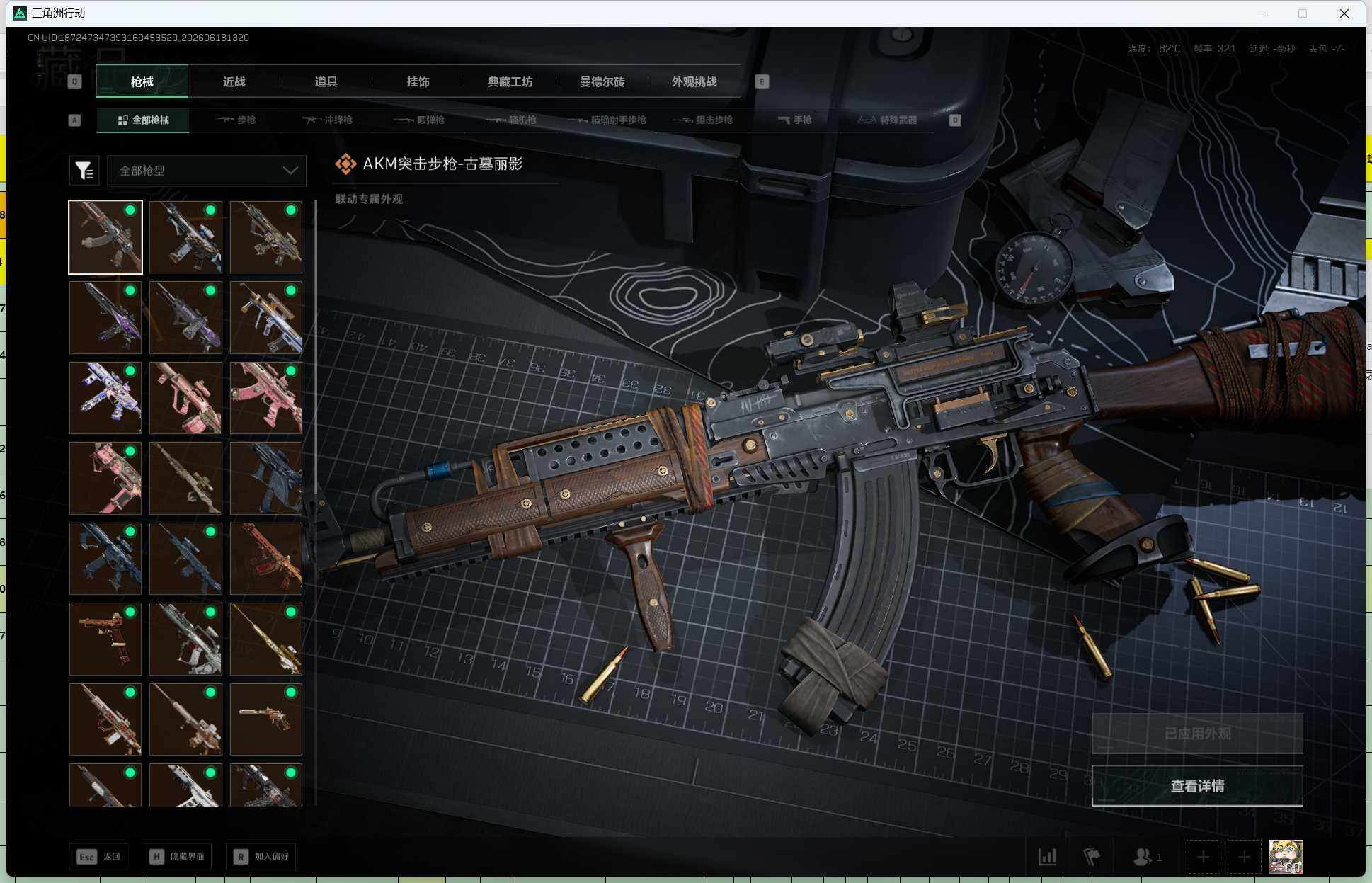Click the Esc 返回 back button

pos(99,857)
